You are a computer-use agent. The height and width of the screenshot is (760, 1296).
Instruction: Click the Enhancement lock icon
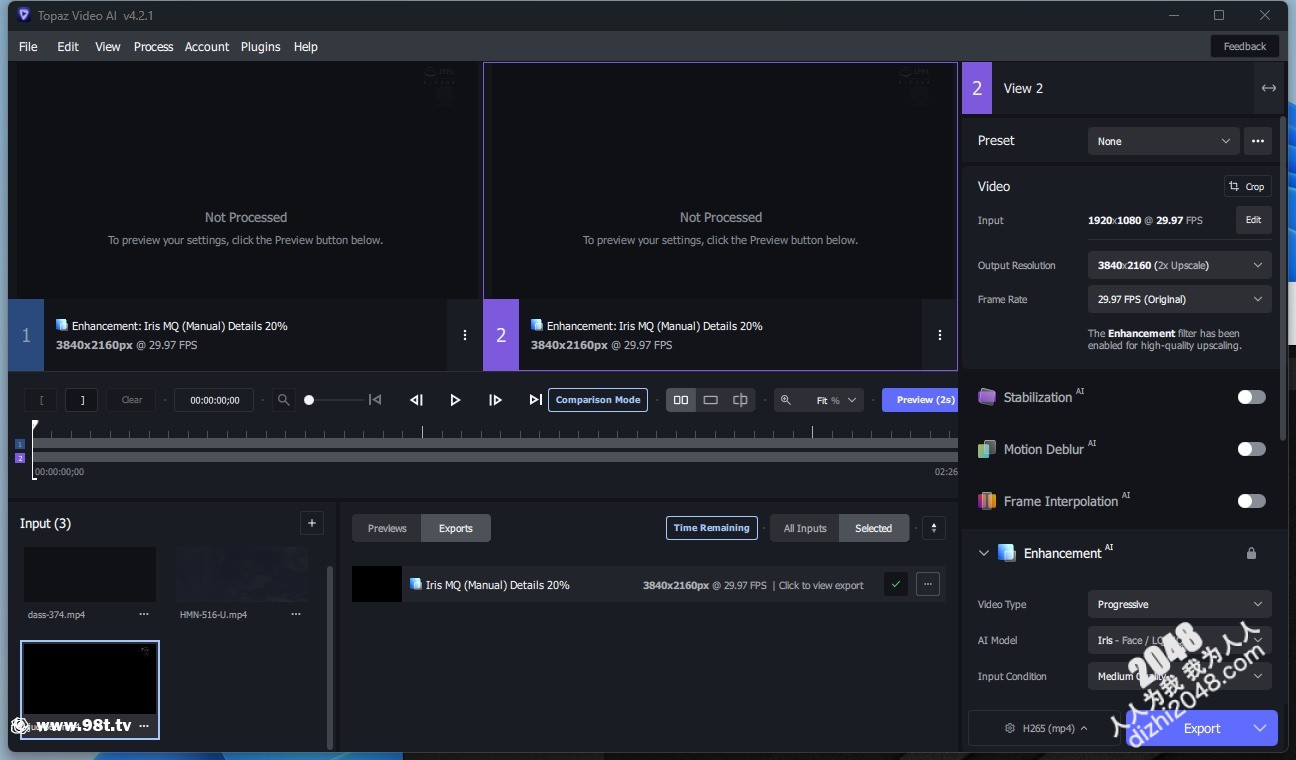pyautogui.click(x=1251, y=553)
